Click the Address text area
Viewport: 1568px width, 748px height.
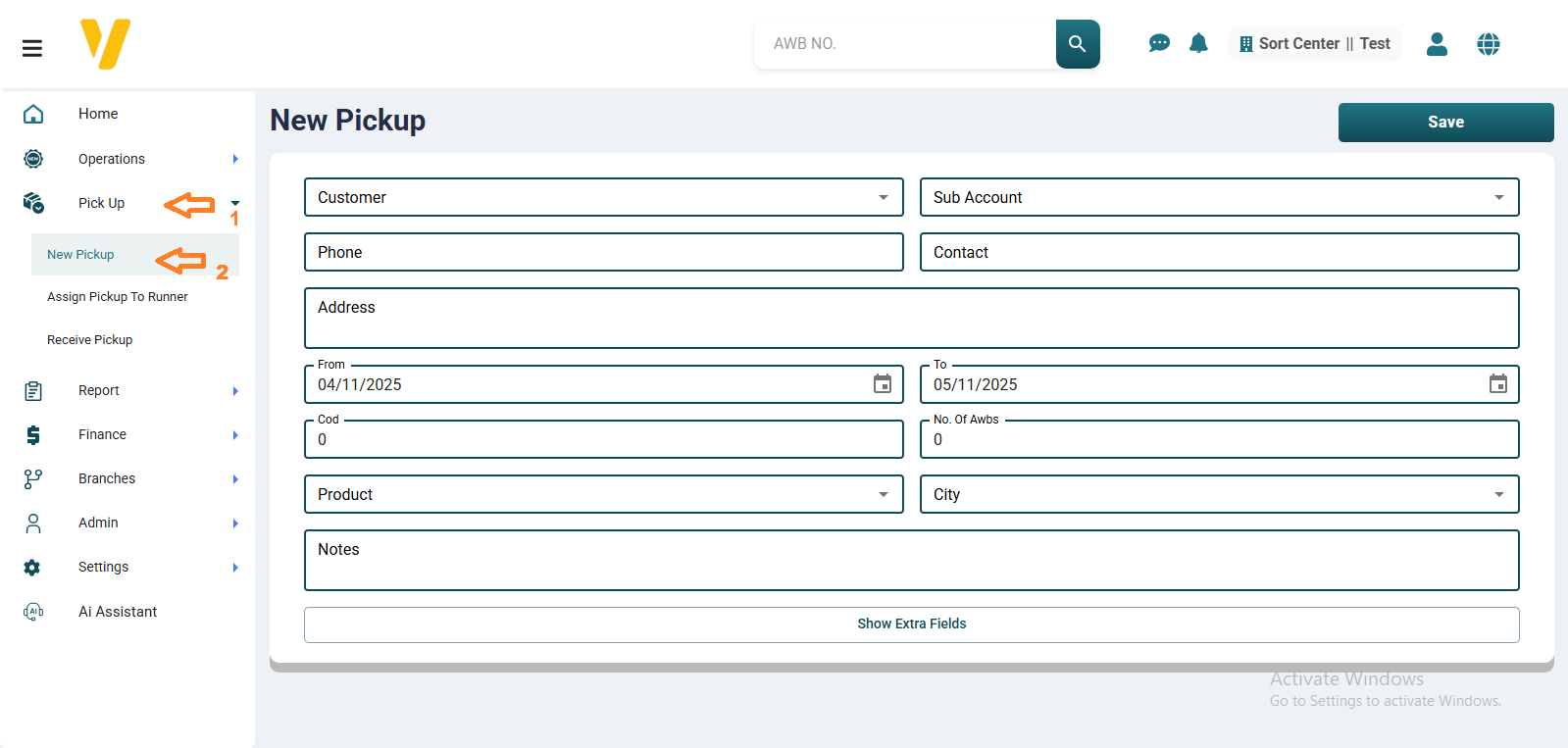coord(912,318)
